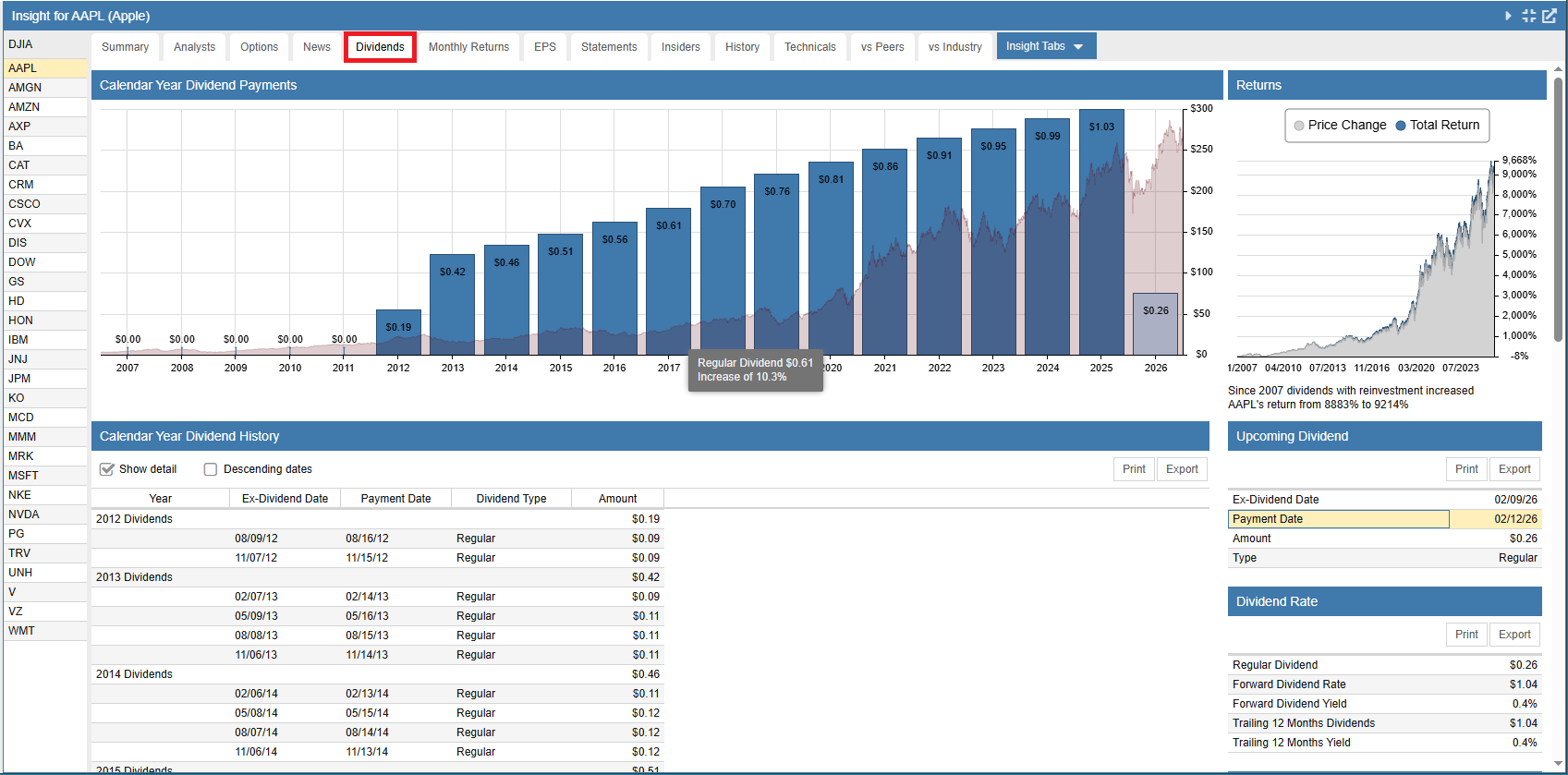Enable the Descending dates checkbox
Viewport: 1568px width, 775px height.
[x=211, y=469]
